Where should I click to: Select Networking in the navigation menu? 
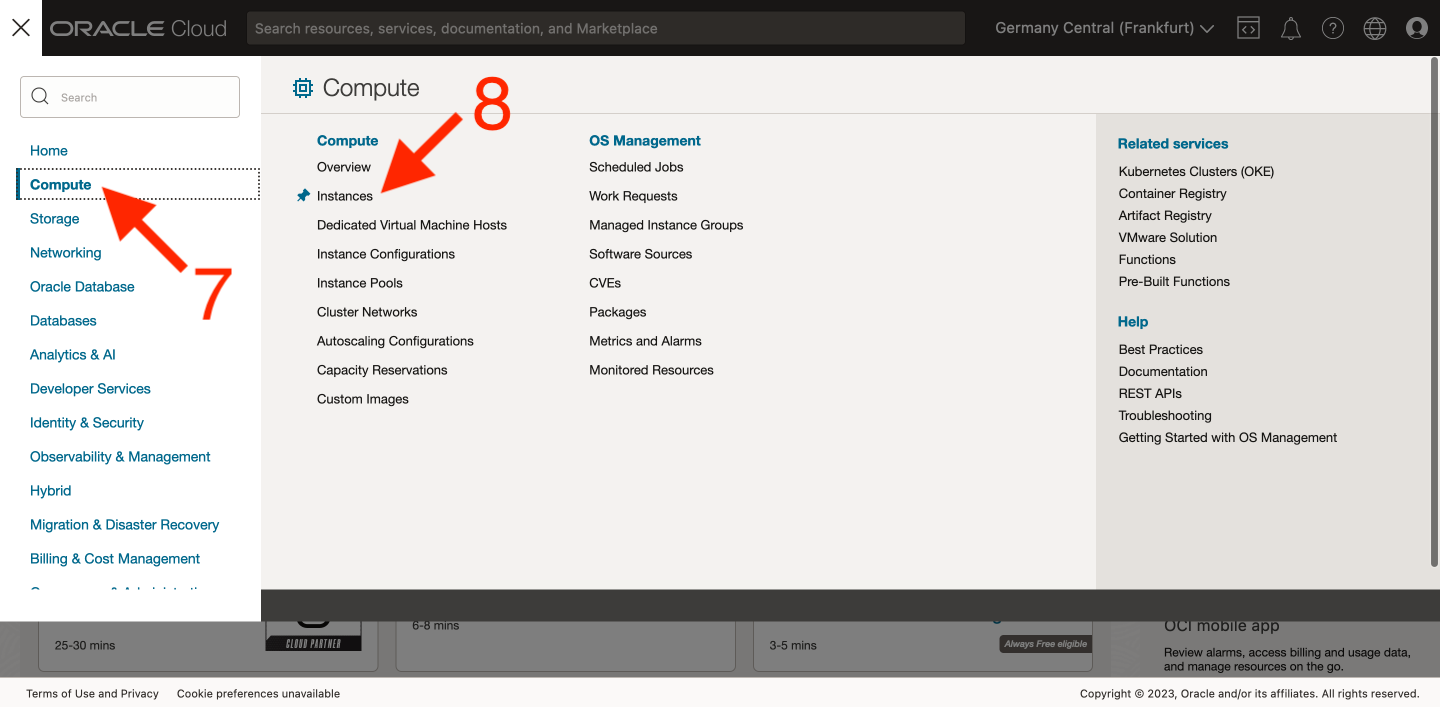(66, 253)
